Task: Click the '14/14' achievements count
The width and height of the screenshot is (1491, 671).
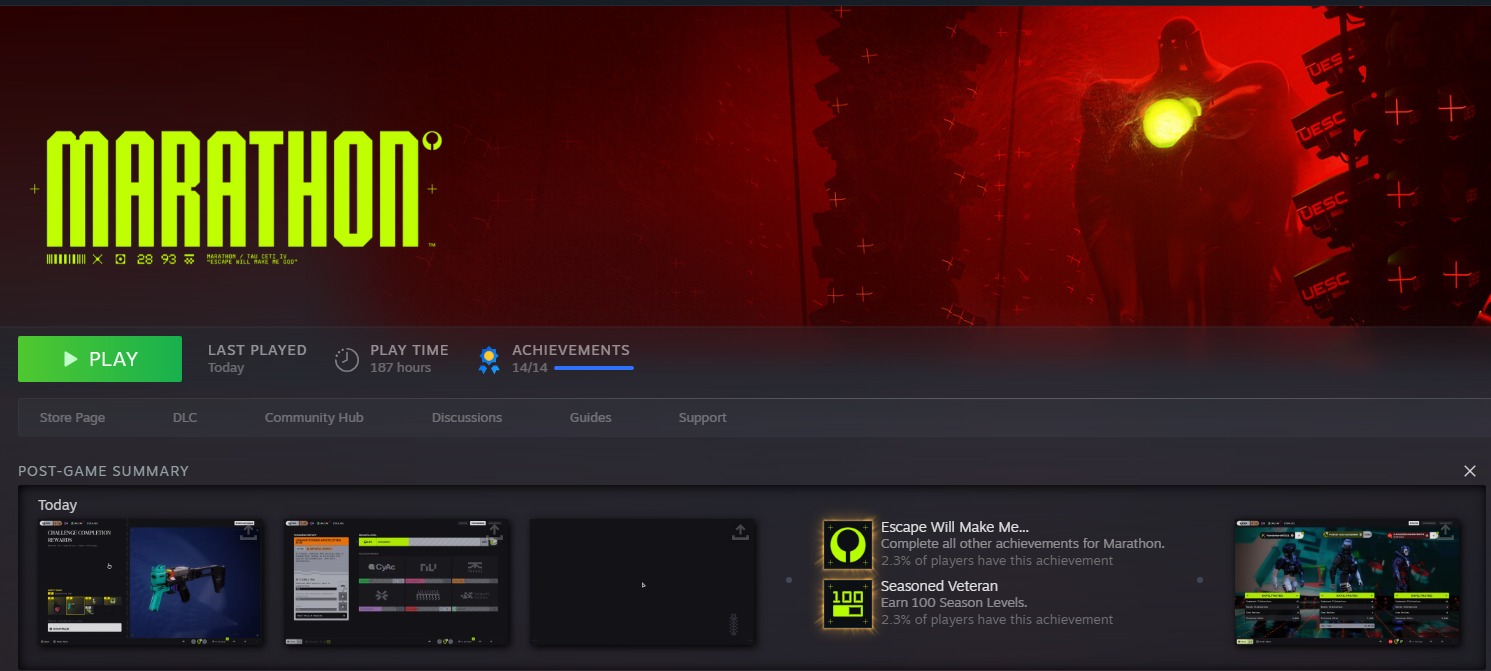Action: [530, 367]
